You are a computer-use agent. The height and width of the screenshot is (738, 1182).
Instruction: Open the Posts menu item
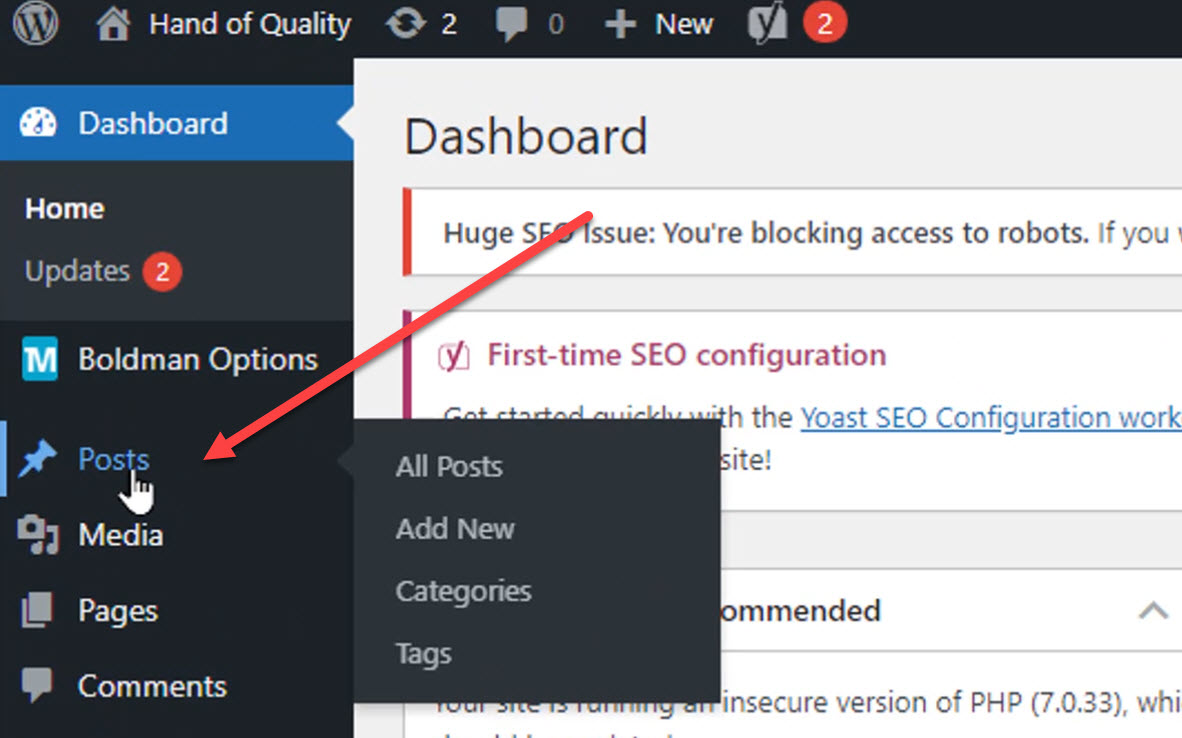(114, 459)
